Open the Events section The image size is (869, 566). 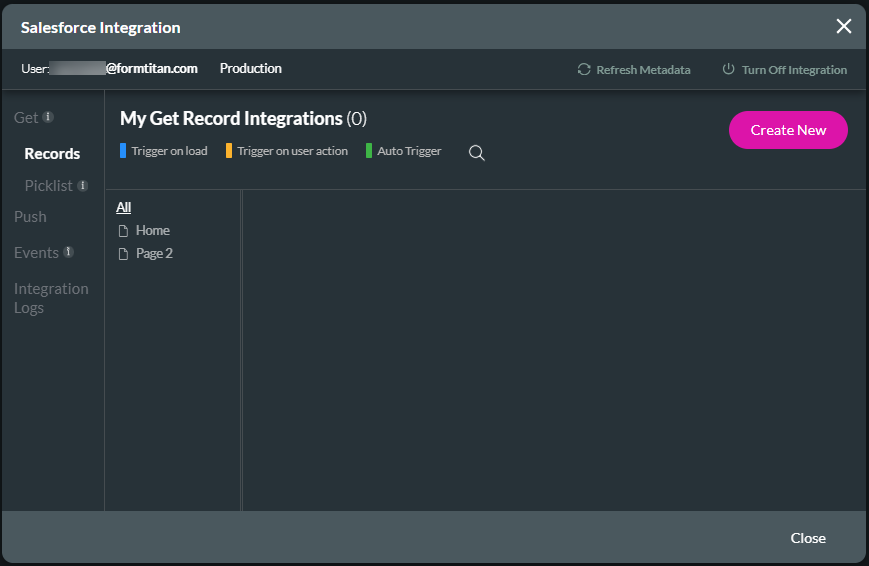click(36, 253)
